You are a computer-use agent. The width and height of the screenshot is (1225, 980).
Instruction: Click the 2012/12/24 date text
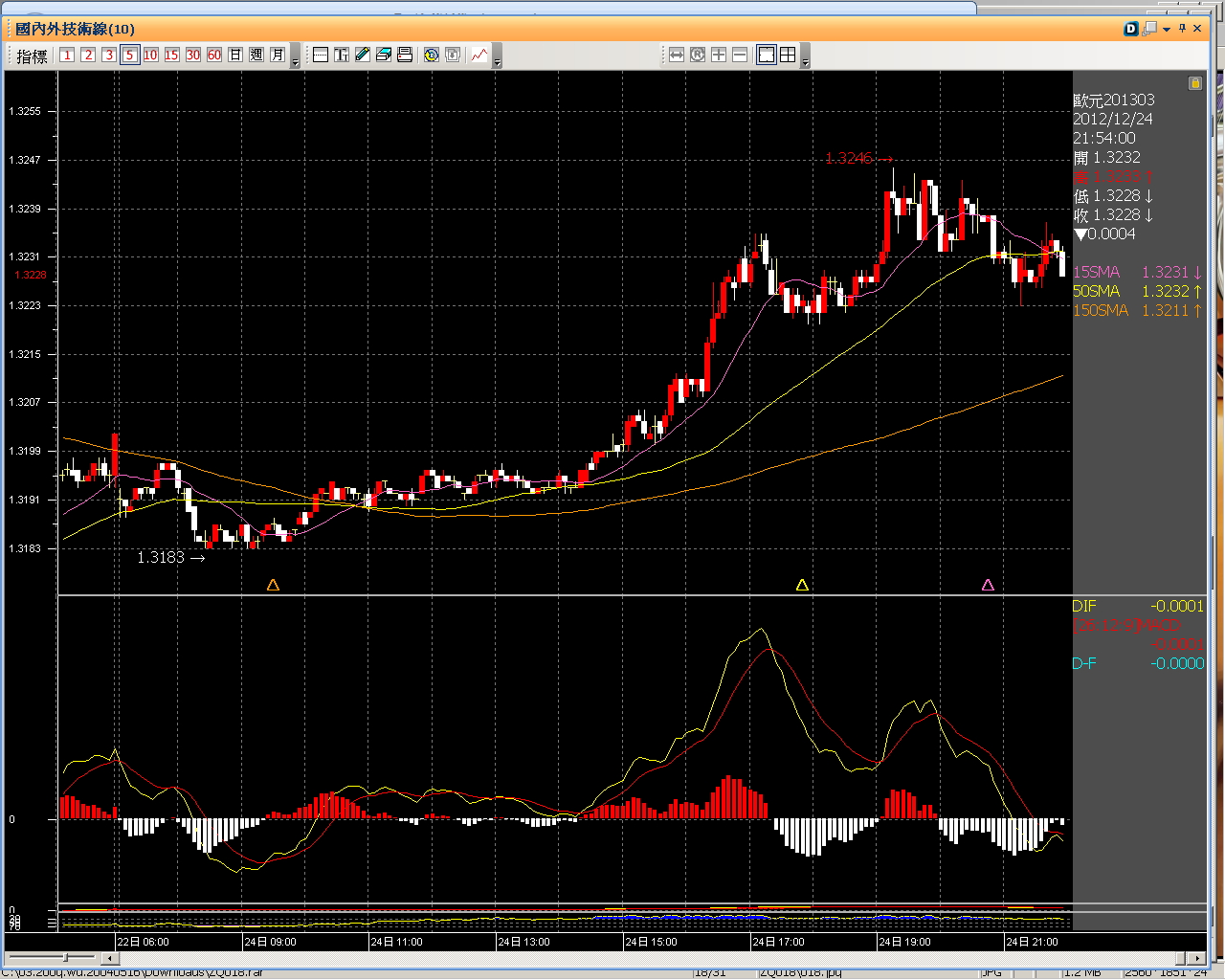pos(1113,119)
